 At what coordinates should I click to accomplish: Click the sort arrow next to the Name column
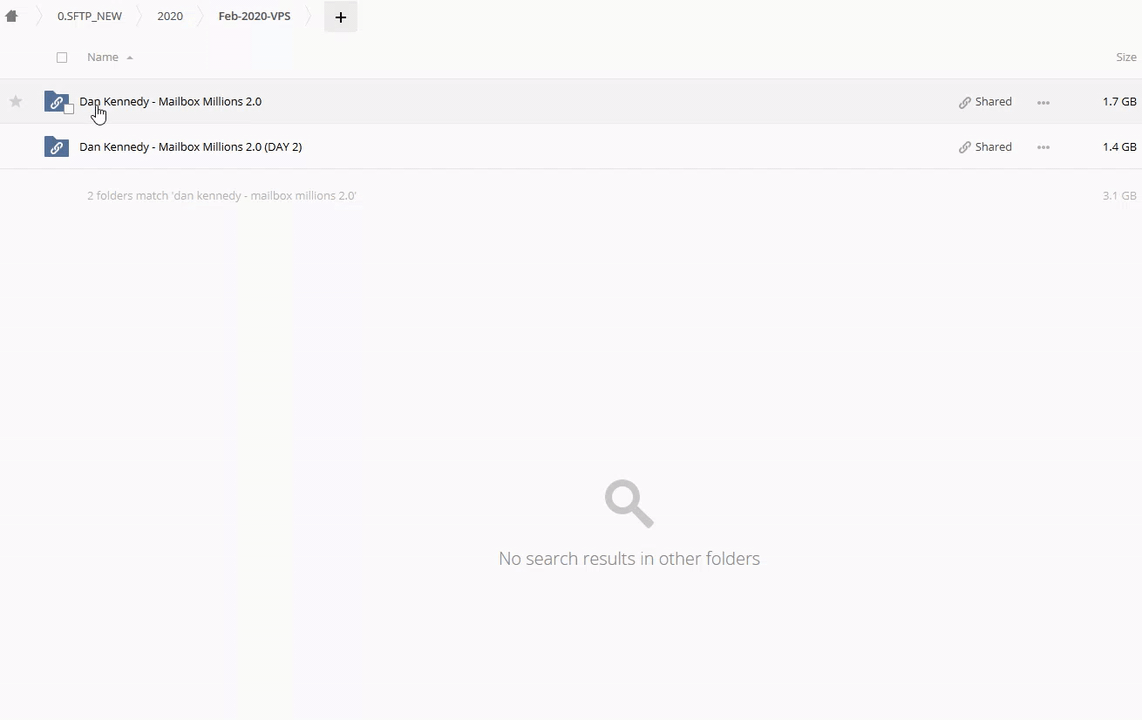pyautogui.click(x=130, y=58)
